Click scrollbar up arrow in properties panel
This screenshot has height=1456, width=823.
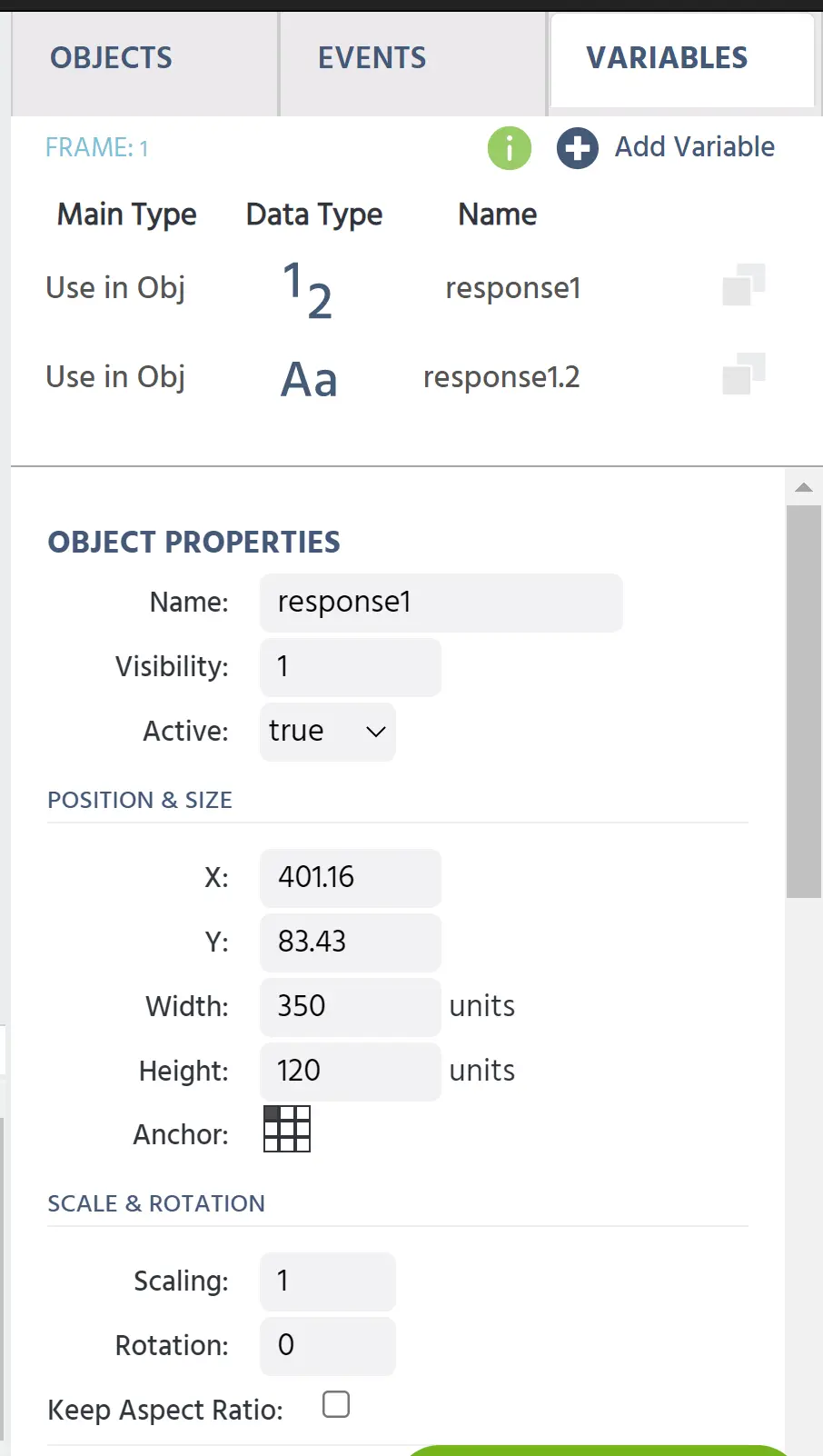point(803,488)
